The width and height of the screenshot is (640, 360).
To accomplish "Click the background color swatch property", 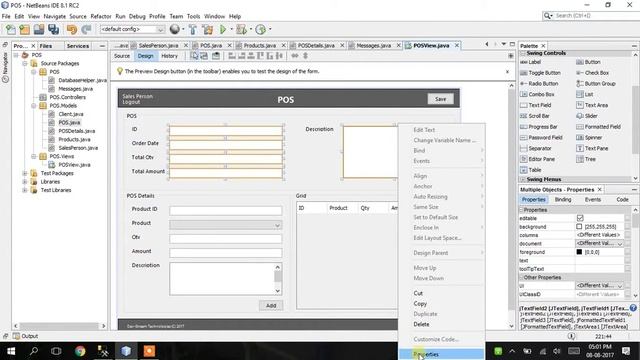I will [x=579, y=227].
